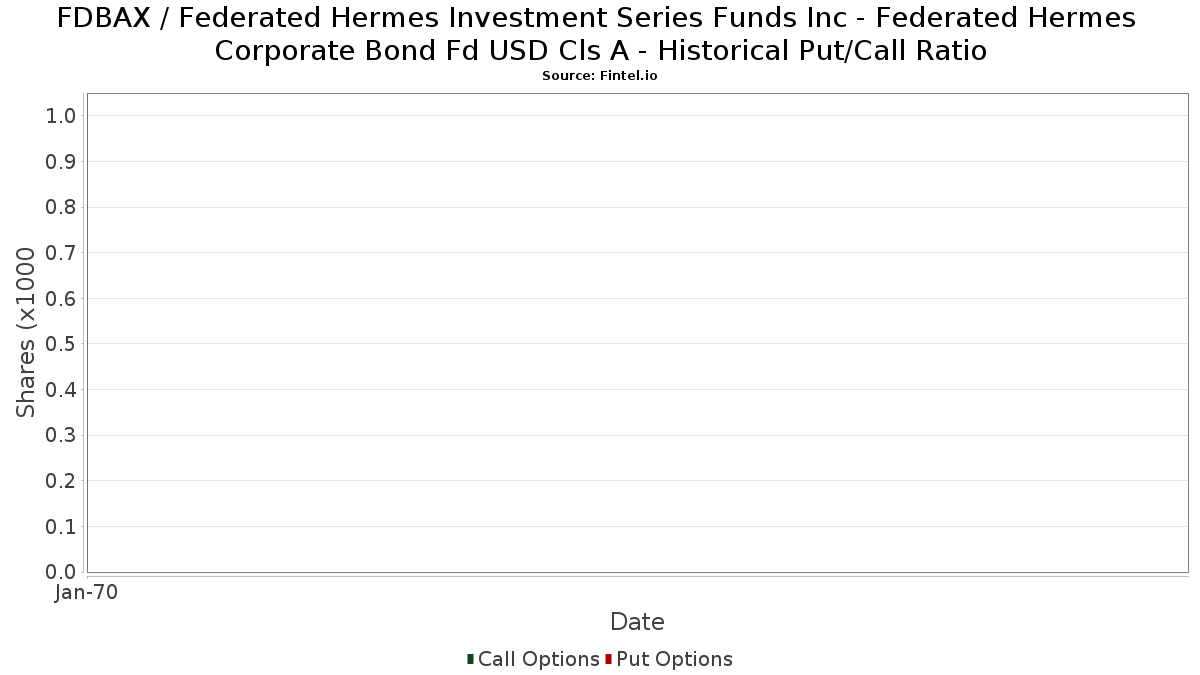Click the 0.4 y-axis tick label

click(x=61, y=390)
